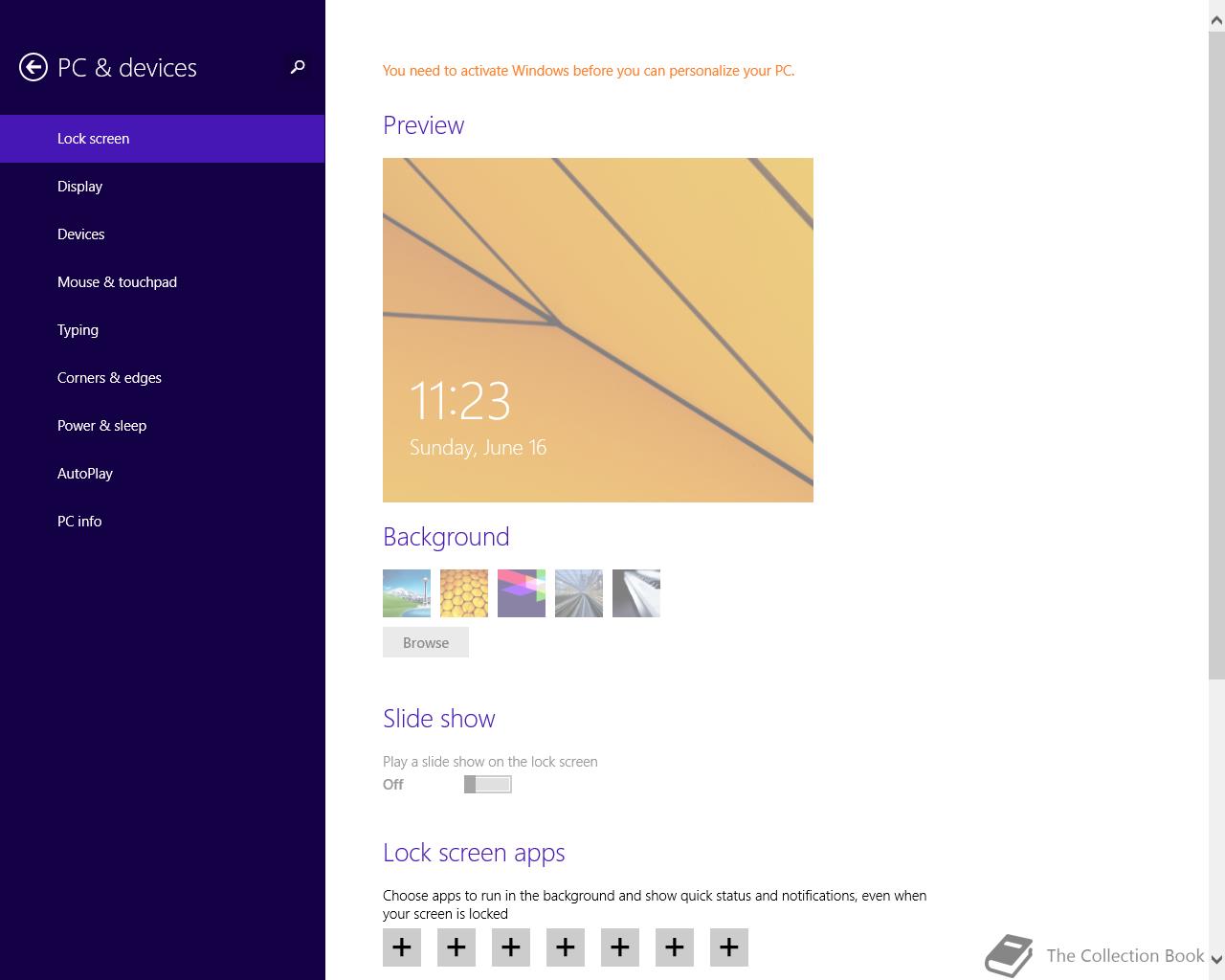Open the Display settings

point(163,187)
